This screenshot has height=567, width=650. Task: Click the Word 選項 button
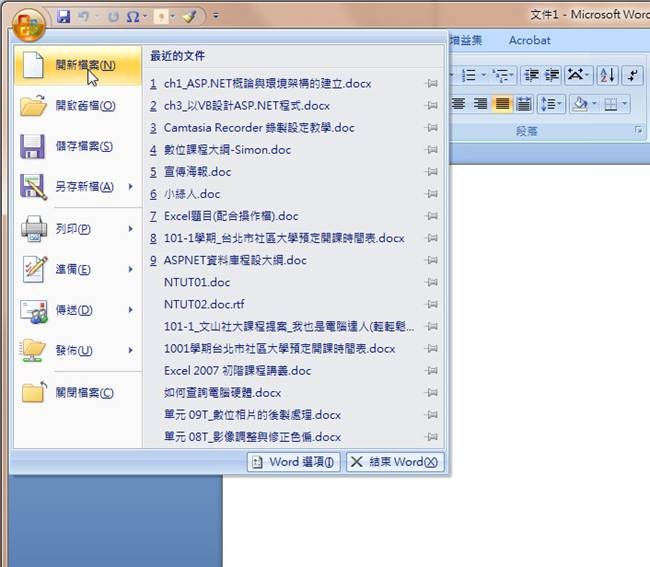coord(293,462)
